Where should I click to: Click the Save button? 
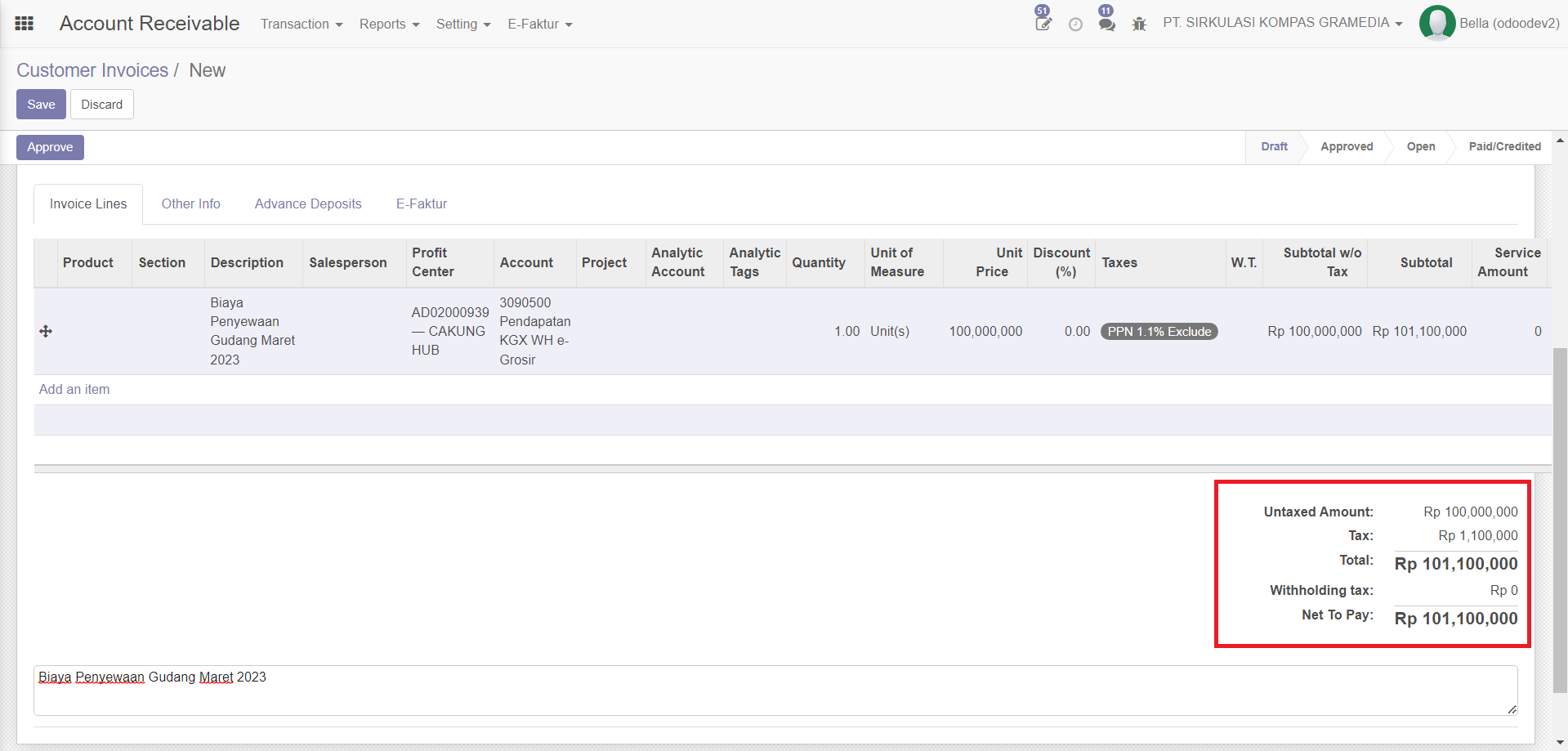(x=41, y=105)
